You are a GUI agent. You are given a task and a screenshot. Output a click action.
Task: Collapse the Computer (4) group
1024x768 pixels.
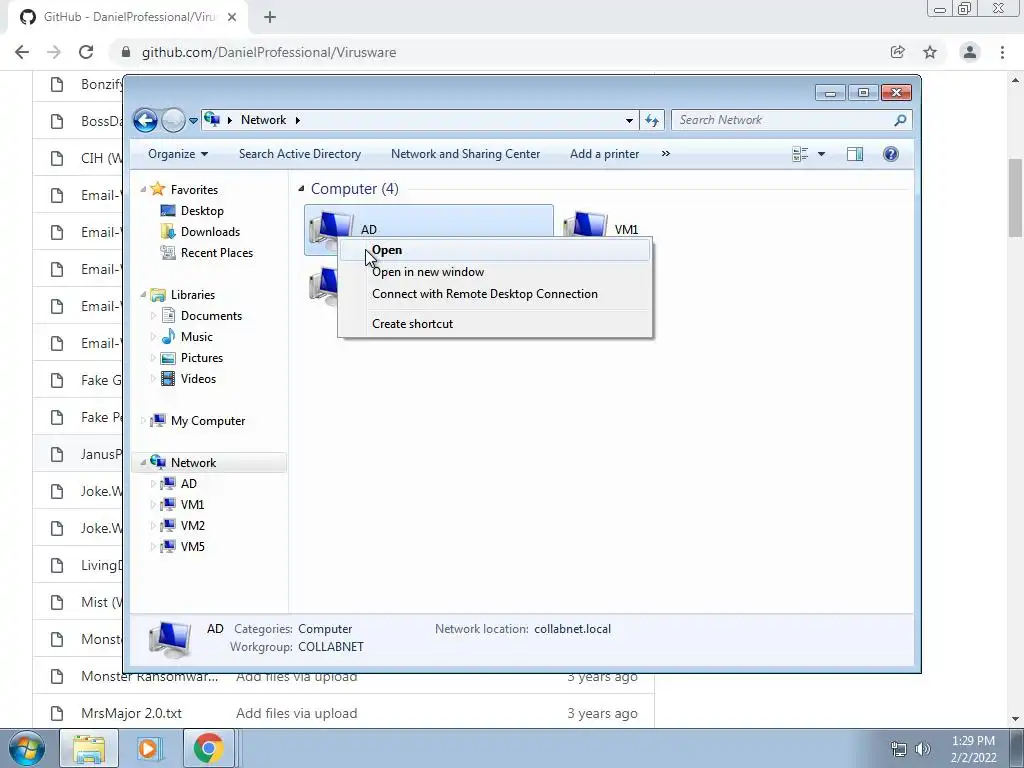(x=301, y=189)
